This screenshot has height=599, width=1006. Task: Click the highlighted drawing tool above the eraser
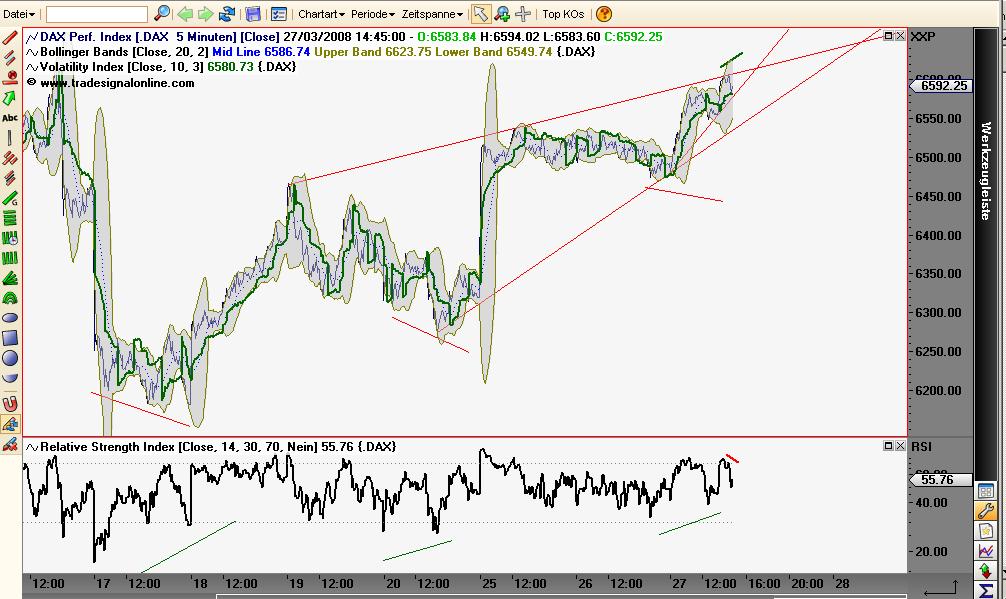coord(10,424)
